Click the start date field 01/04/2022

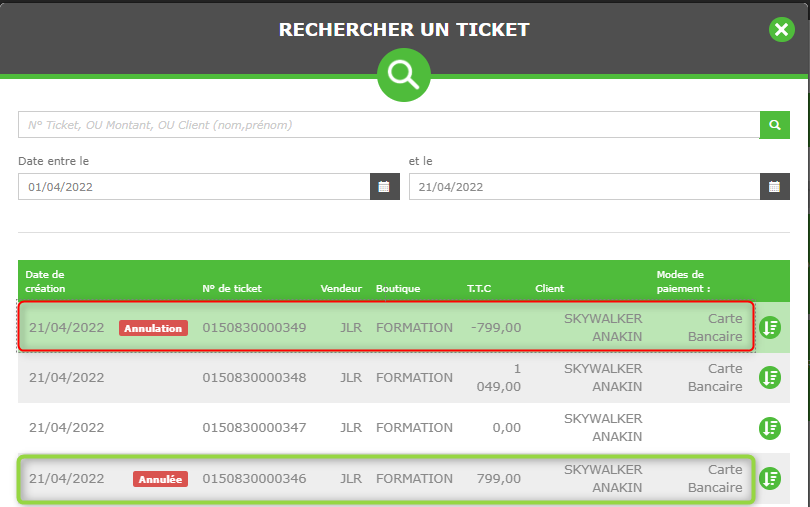pos(193,186)
